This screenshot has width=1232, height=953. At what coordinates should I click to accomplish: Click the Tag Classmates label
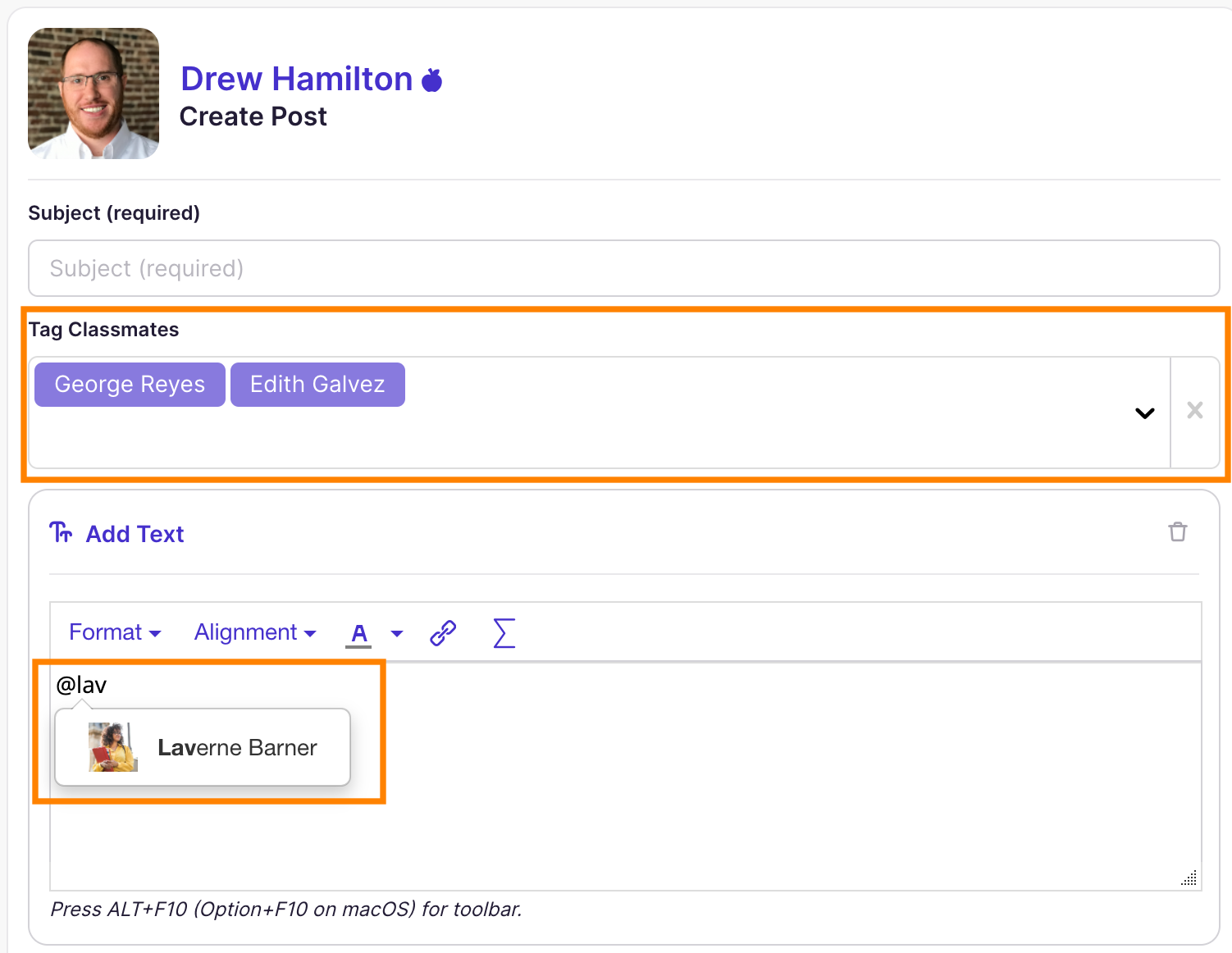pyautogui.click(x=104, y=330)
